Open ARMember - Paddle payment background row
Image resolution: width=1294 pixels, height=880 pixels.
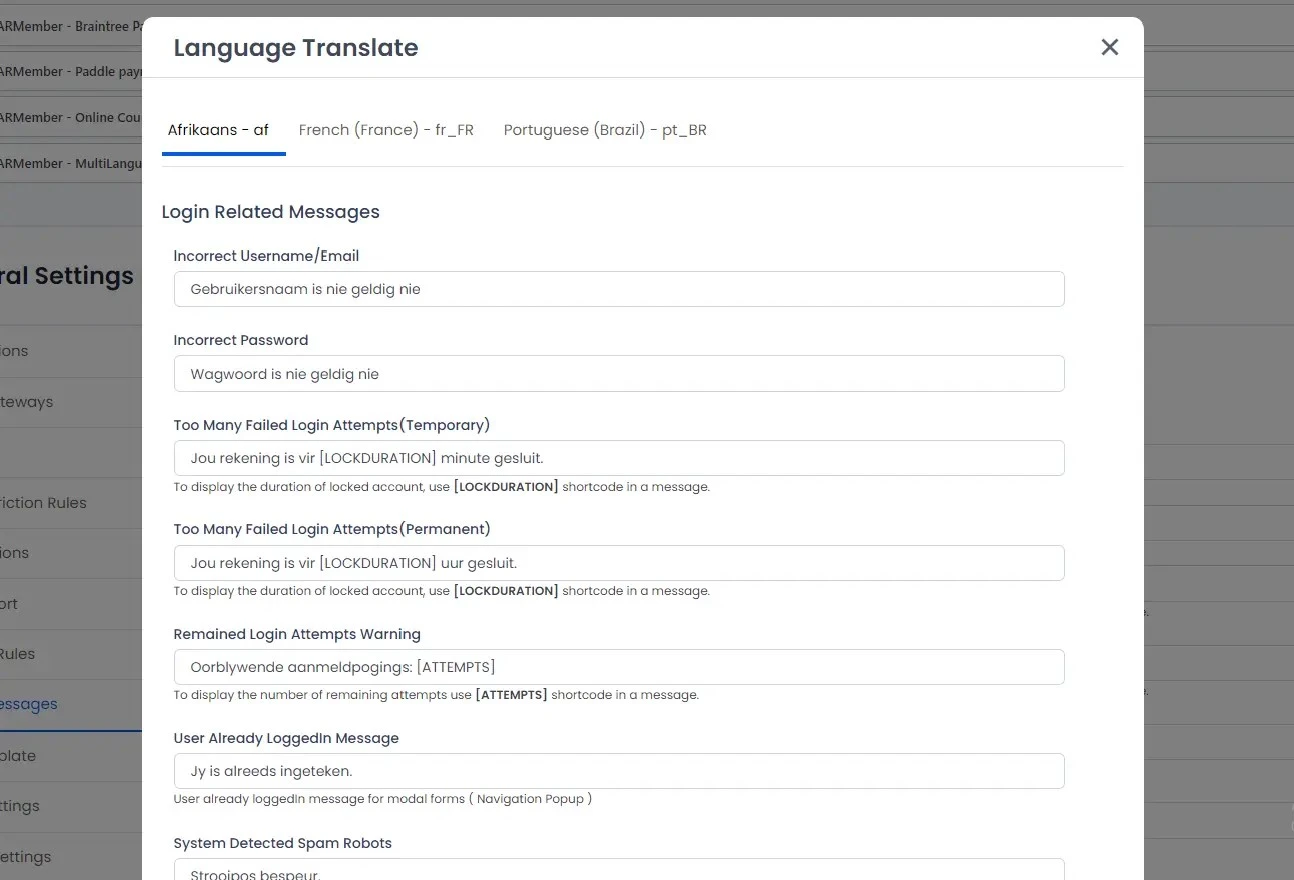(x=70, y=72)
